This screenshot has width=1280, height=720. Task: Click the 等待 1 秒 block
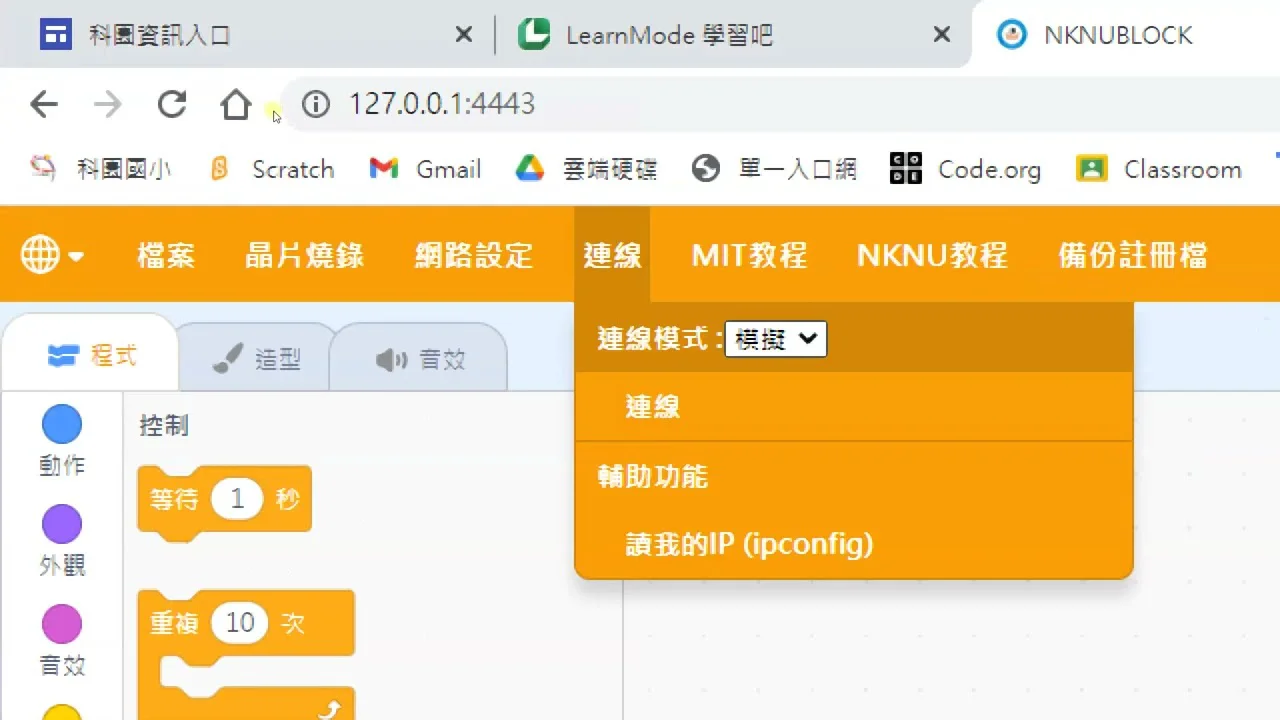(x=224, y=500)
